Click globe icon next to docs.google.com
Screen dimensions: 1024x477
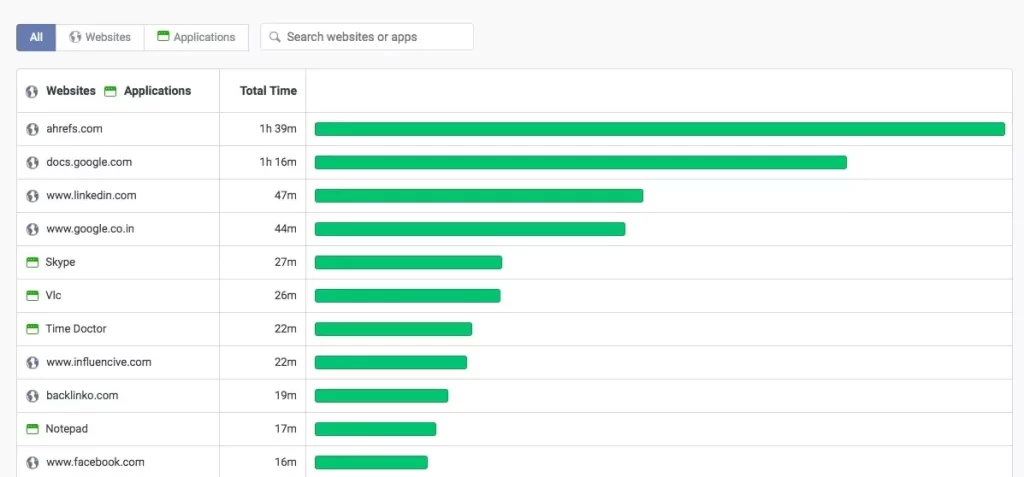click(x=32, y=163)
